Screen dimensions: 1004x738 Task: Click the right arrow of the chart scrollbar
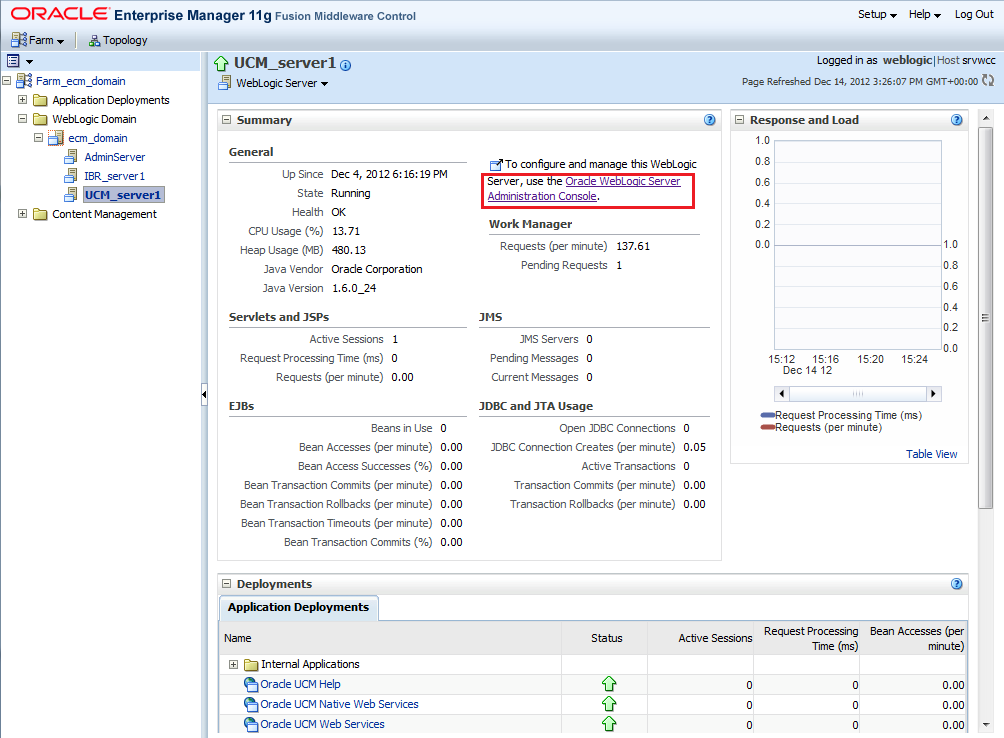point(934,393)
